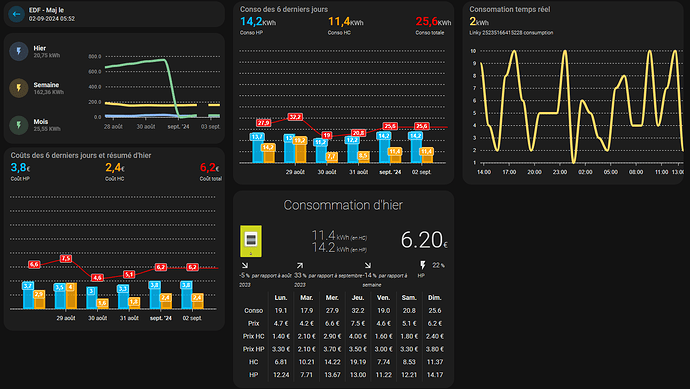Click the back arrow icon

(16, 14)
